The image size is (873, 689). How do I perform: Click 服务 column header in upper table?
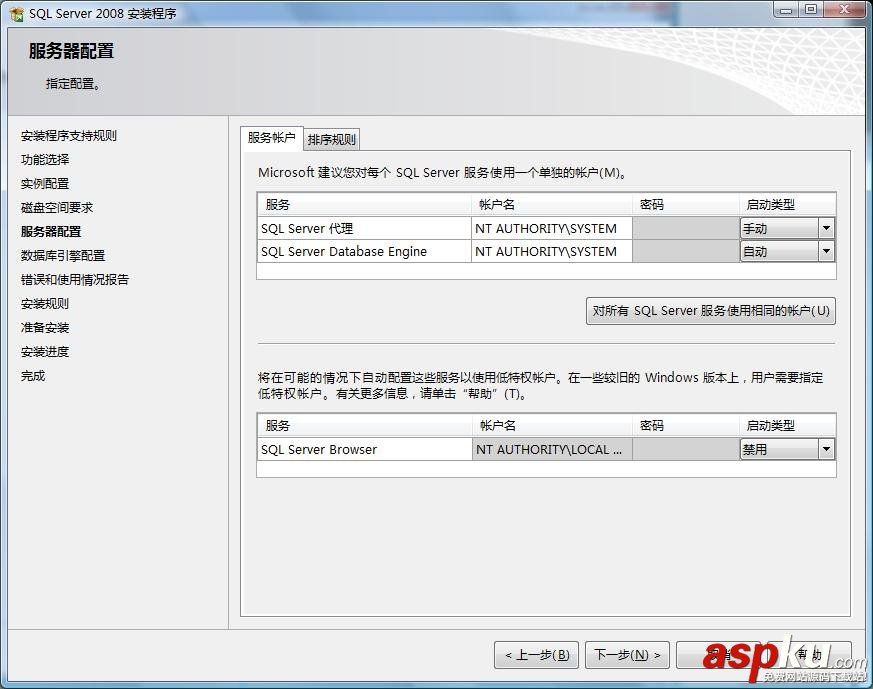[365, 204]
